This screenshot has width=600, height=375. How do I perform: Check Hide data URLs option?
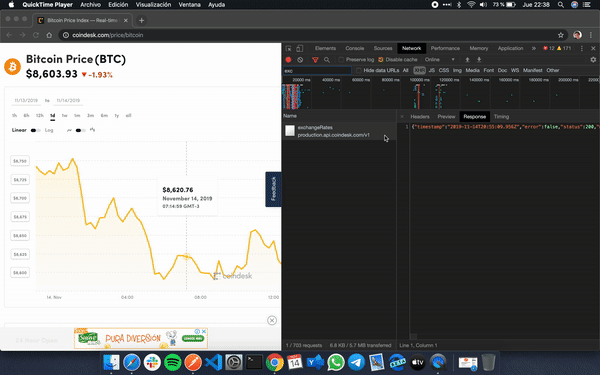pos(359,70)
